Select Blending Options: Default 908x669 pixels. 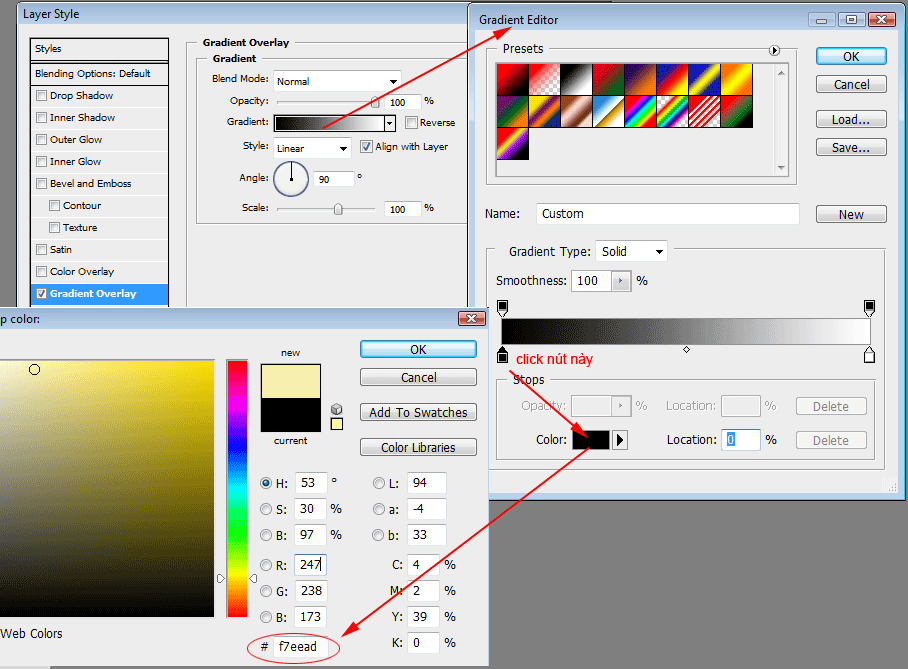click(99, 74)
